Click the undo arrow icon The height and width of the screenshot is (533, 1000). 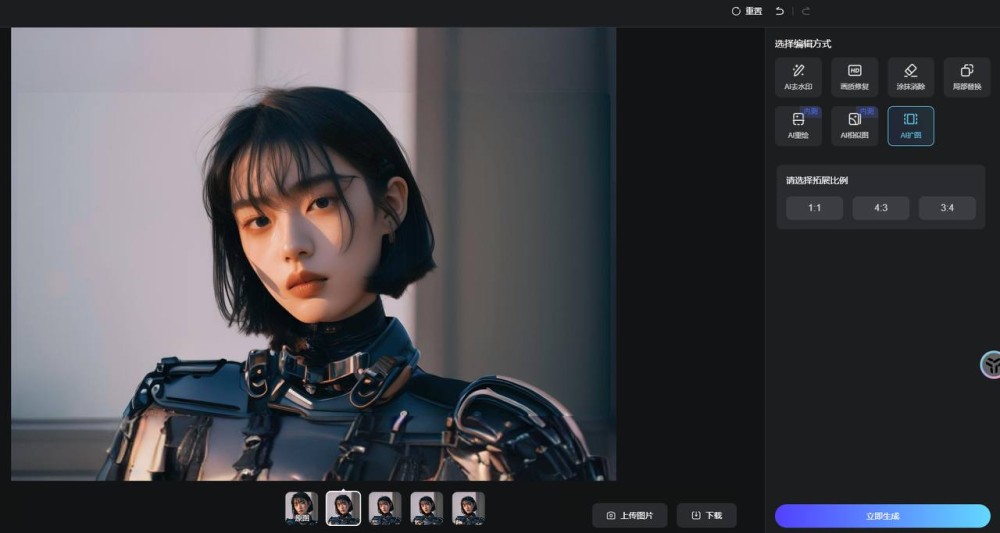(779, 11)
